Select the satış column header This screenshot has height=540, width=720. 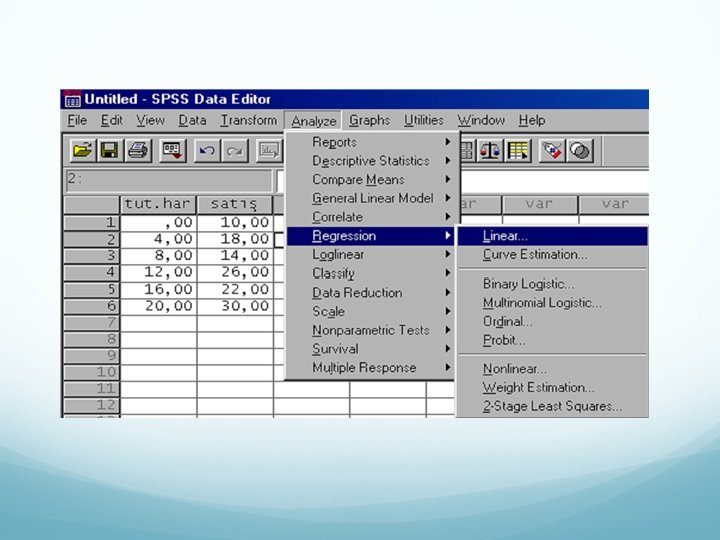point(235,204)
